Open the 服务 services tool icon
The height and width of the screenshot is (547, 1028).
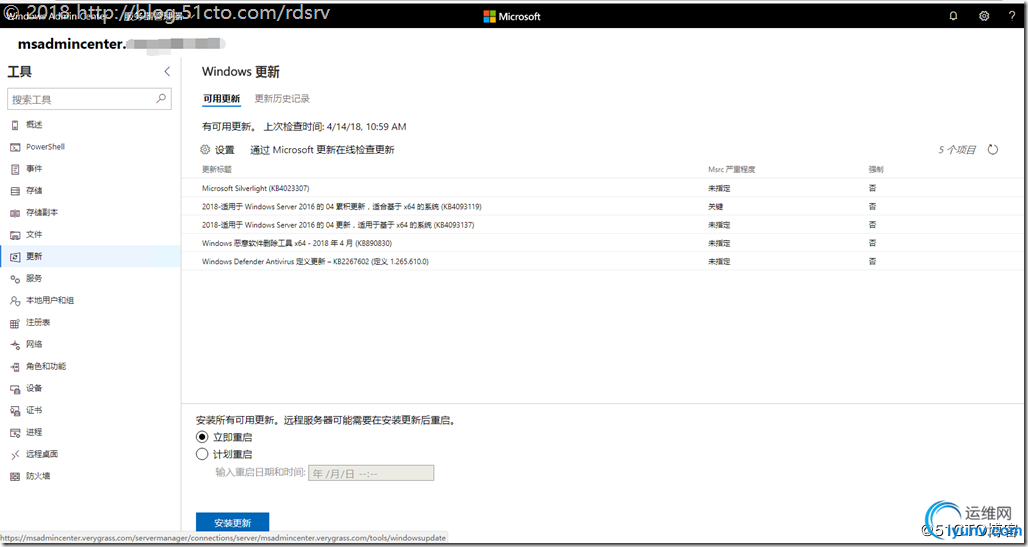(15, 279)
